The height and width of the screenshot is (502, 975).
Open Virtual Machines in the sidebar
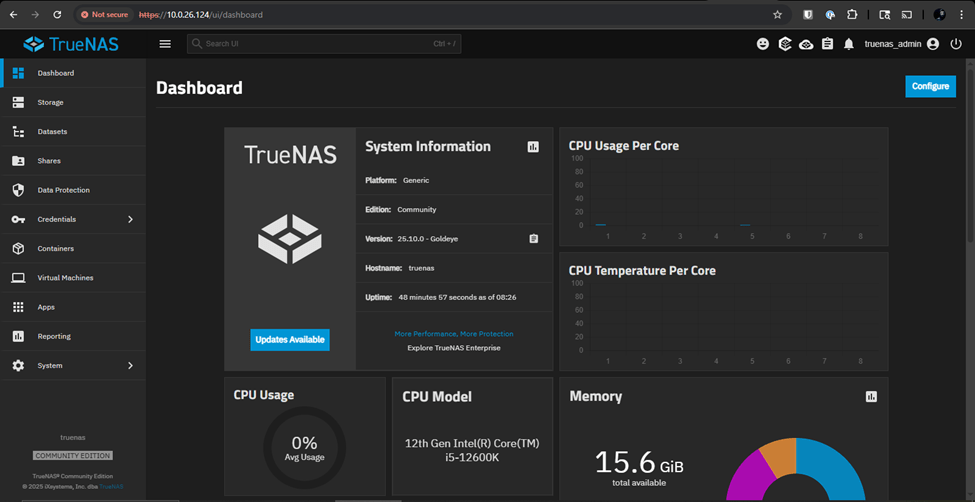[x=65, y=278]
